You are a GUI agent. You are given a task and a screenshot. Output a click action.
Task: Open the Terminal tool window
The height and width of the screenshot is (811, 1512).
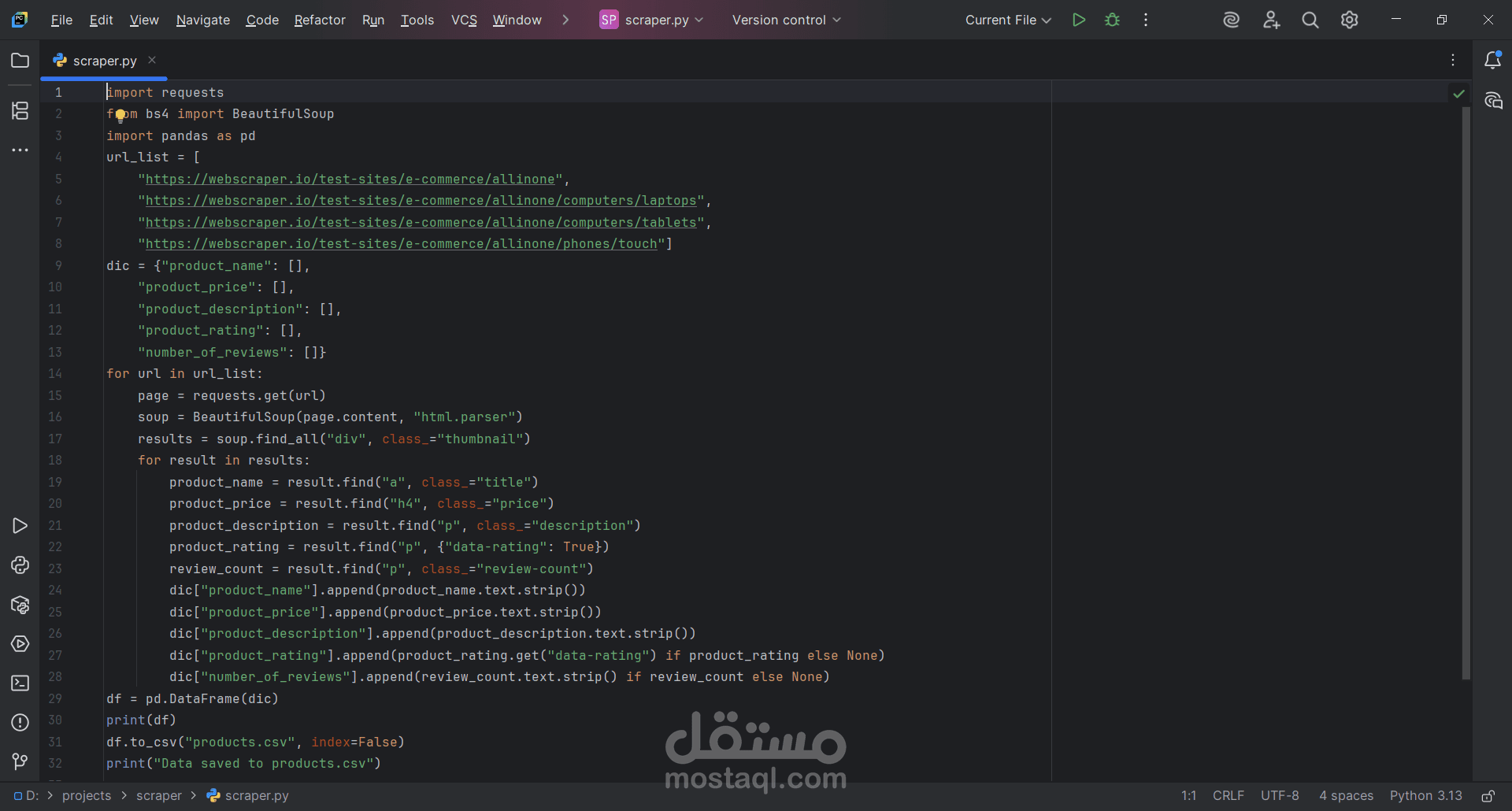20,683
